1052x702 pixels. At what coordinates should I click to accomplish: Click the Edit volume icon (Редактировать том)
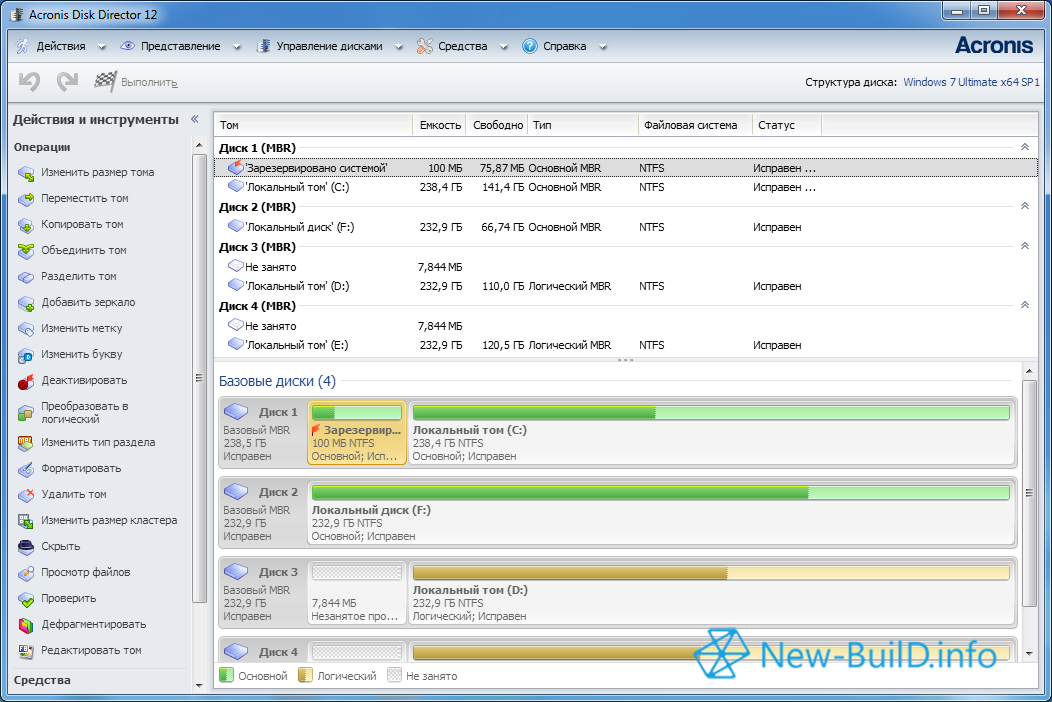pos(26,651)
